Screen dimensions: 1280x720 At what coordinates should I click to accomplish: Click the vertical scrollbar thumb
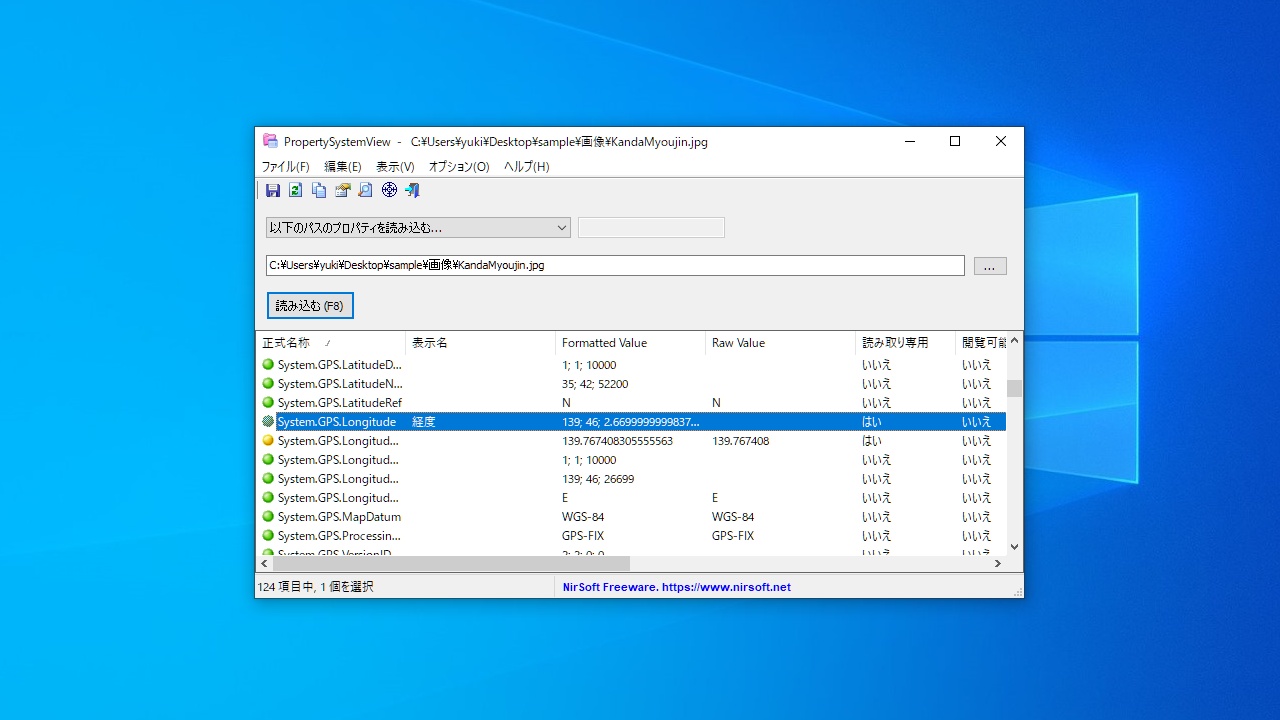1014,388
